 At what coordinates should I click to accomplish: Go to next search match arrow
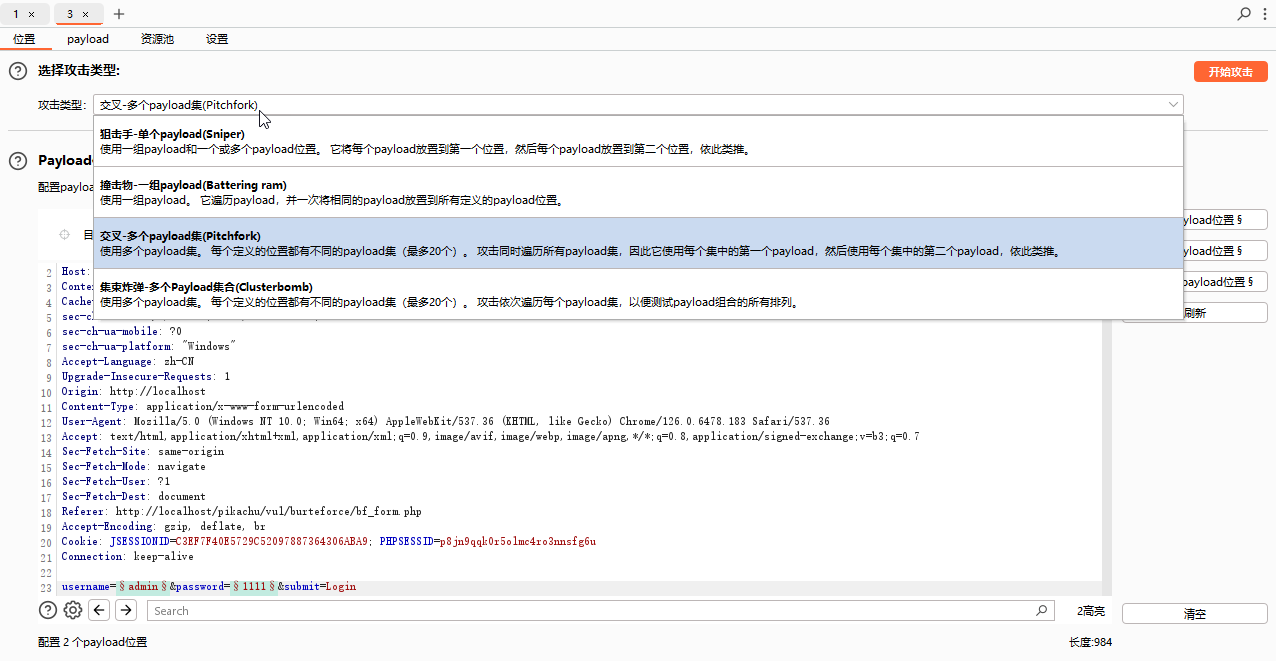pyautogui.click(x=126, y=610)
